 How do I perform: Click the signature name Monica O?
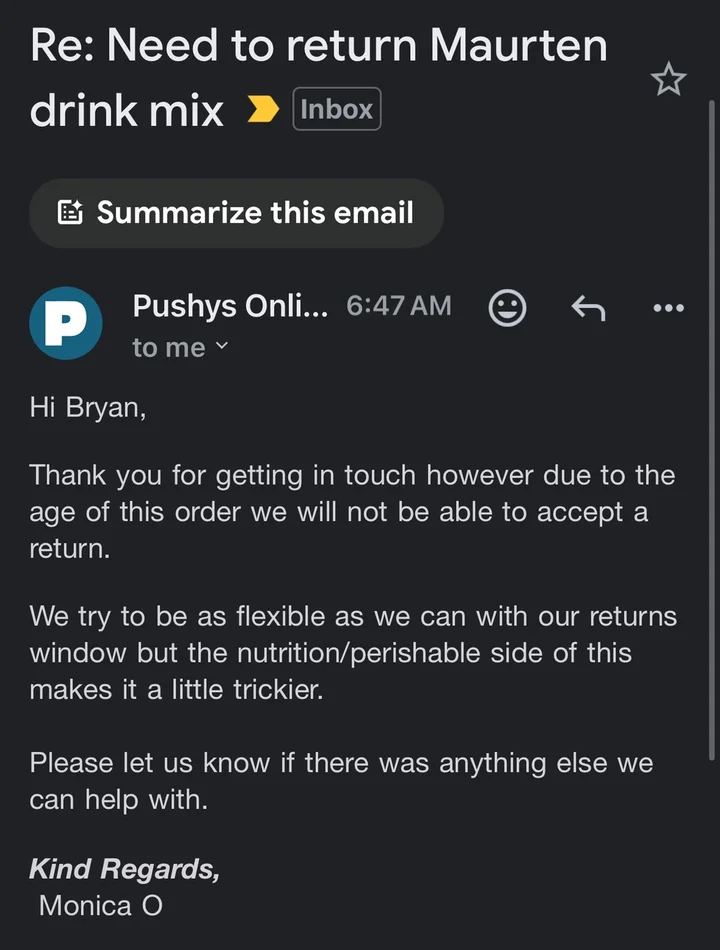coord(100,906)
